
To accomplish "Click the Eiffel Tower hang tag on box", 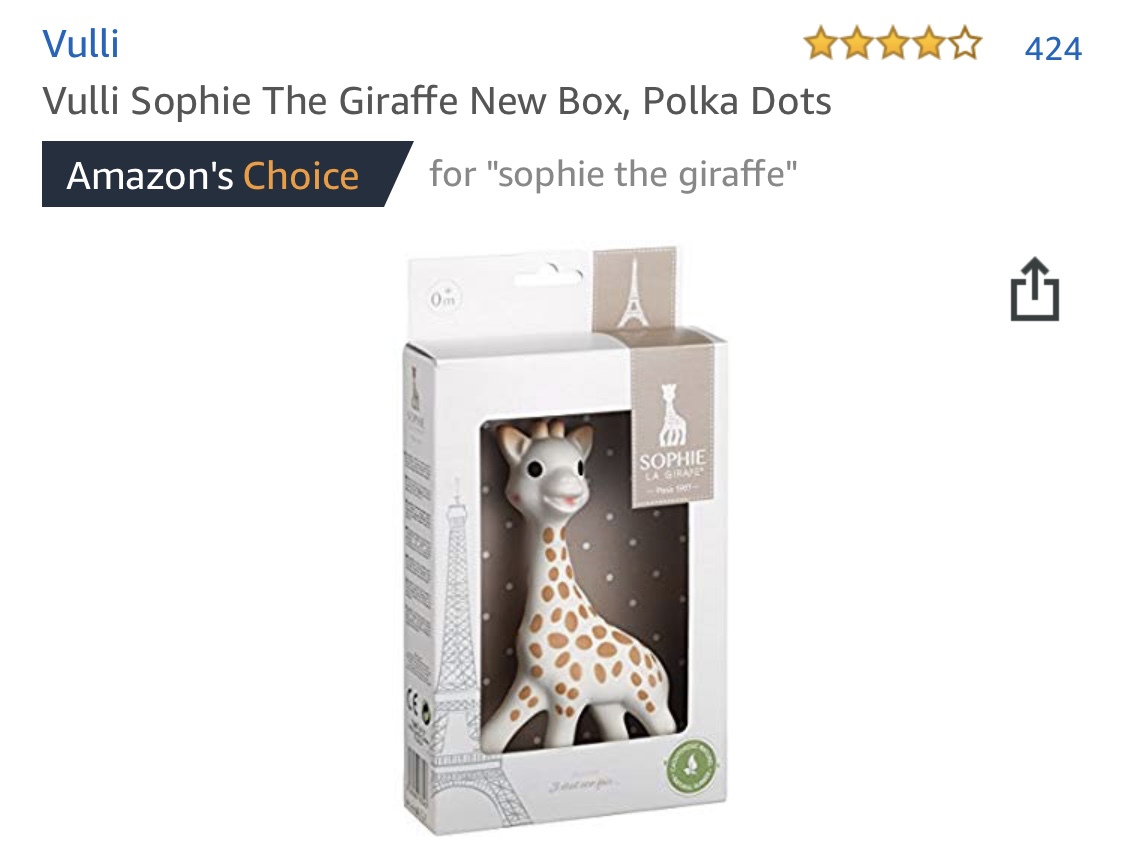I will tap(634, 289).
